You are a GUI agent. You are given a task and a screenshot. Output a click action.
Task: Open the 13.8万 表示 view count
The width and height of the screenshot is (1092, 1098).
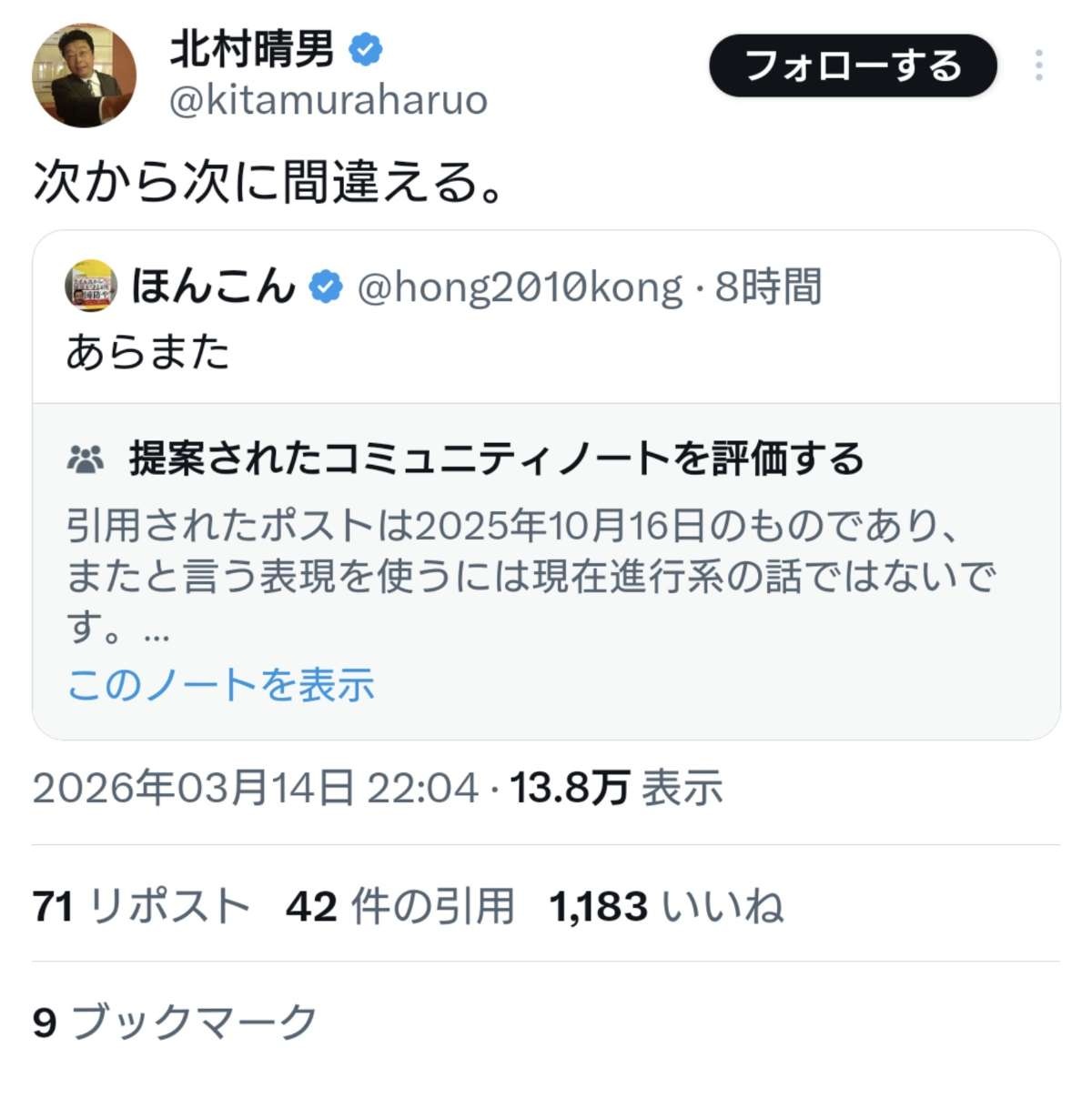616,788
